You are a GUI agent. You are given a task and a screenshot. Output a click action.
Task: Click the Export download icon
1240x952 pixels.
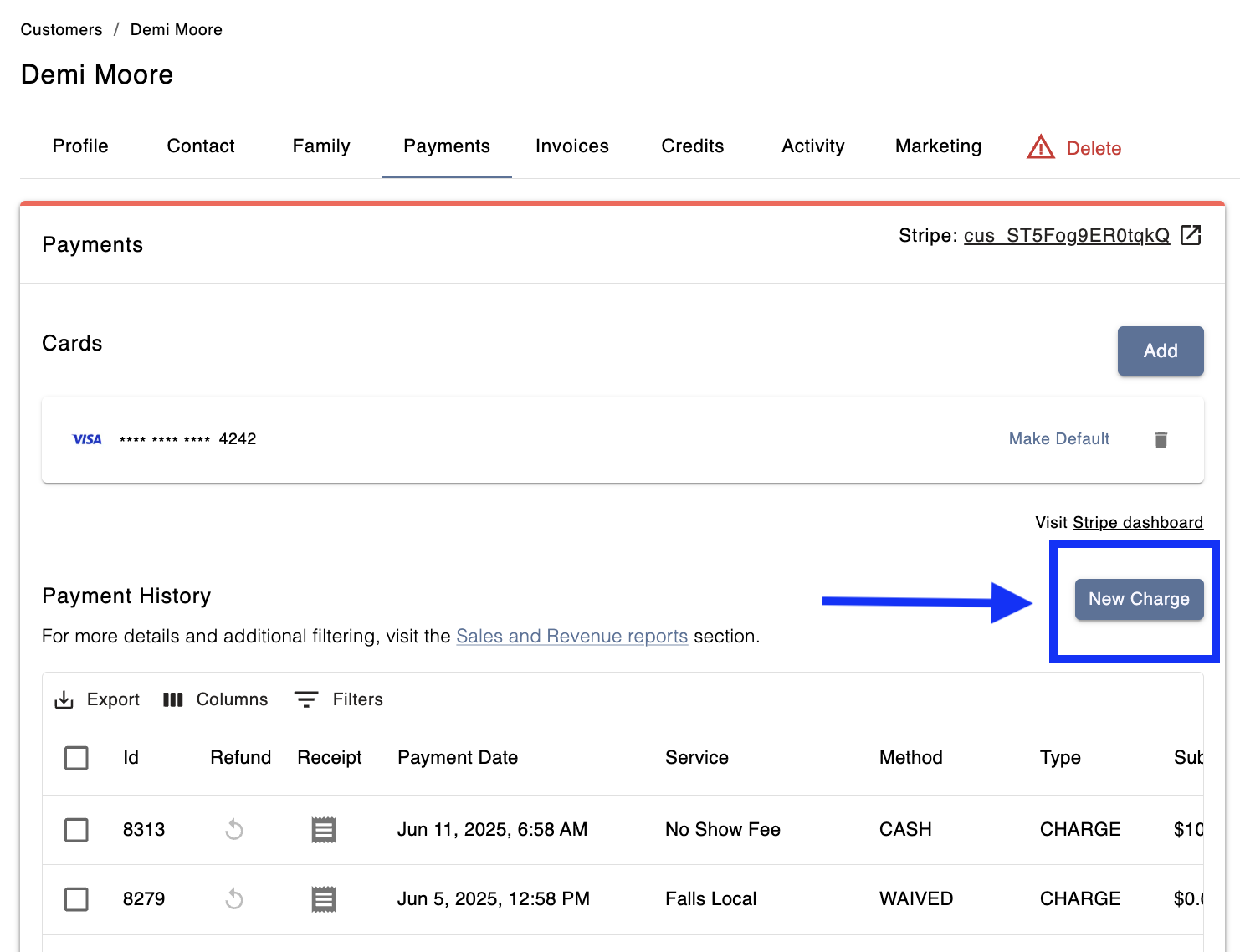[x=64, y=699]
